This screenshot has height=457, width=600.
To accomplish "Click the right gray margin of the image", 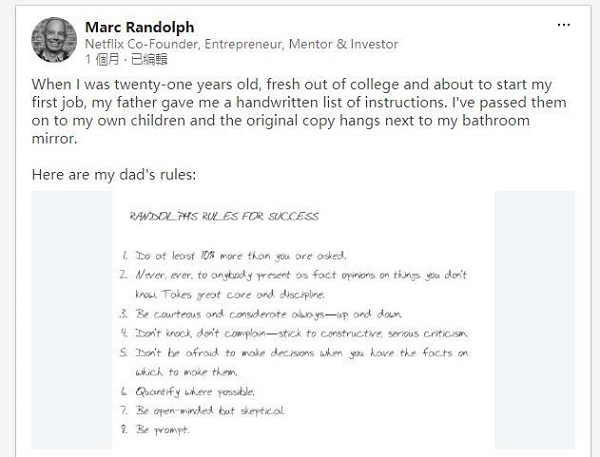I will [x=535, y=320].
